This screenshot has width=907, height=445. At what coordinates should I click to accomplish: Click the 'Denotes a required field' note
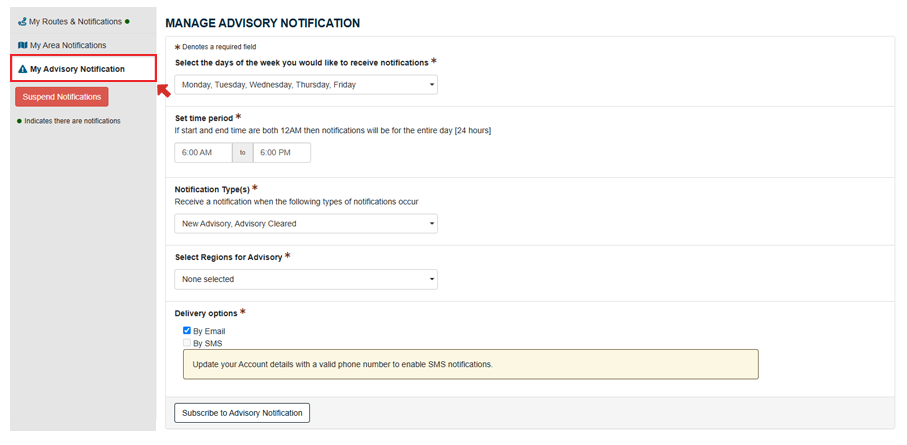pos(219,47)
